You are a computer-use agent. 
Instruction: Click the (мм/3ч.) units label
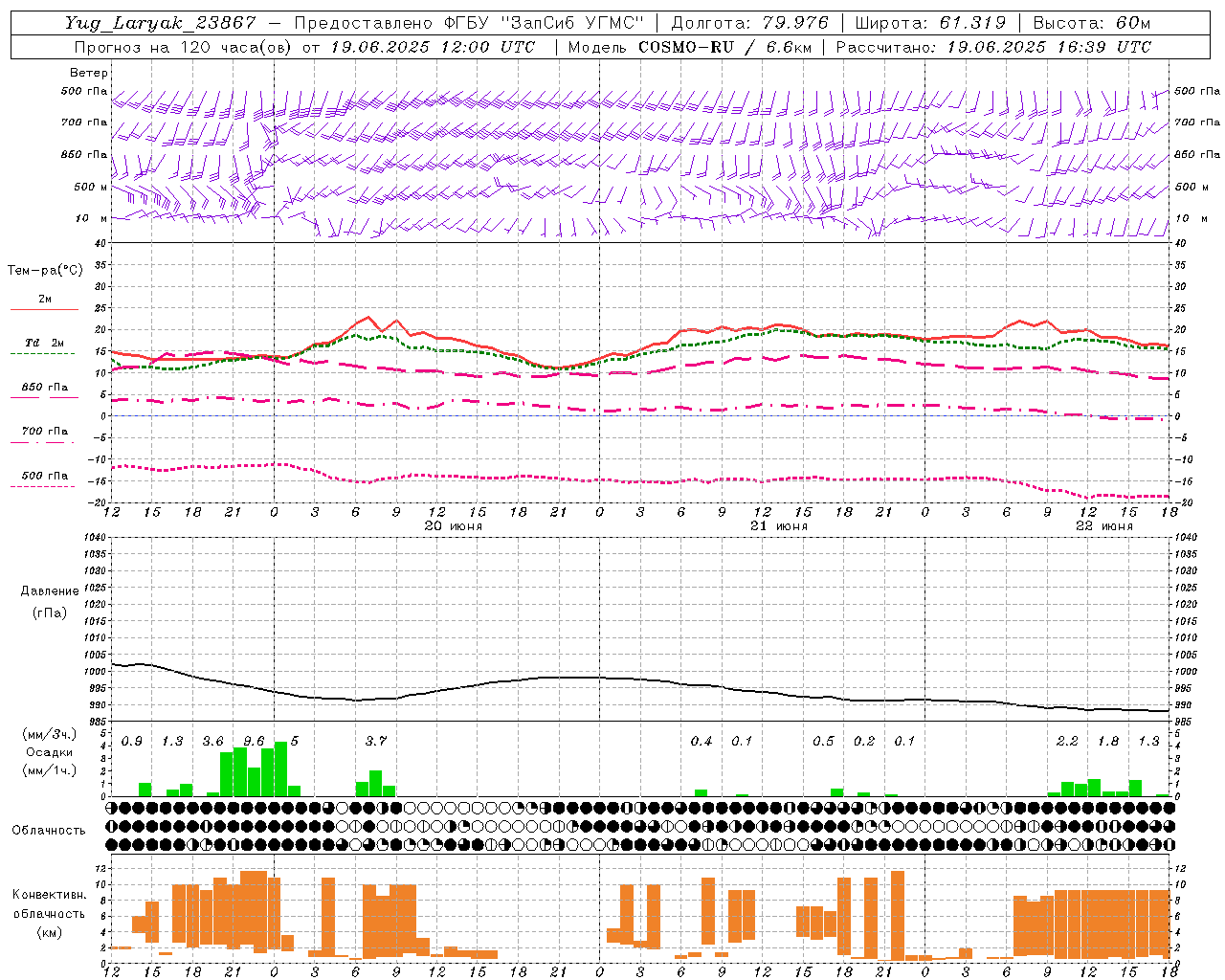click(49, 735)
